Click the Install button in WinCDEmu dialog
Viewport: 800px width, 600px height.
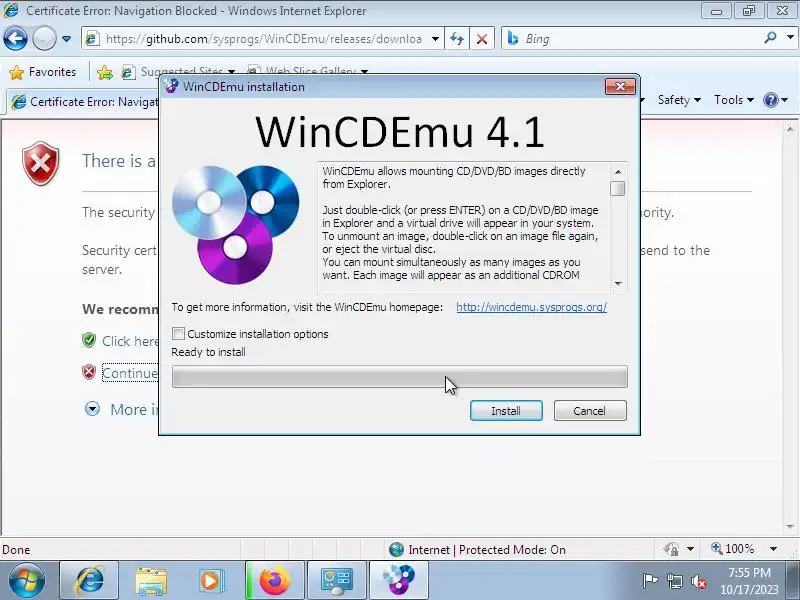(506, 411)
